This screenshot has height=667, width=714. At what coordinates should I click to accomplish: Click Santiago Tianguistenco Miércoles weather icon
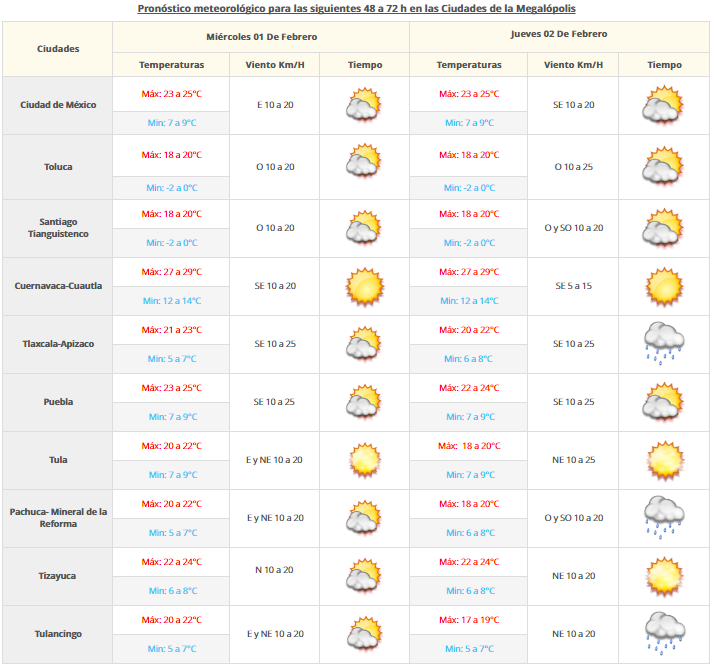pos(364,228)
